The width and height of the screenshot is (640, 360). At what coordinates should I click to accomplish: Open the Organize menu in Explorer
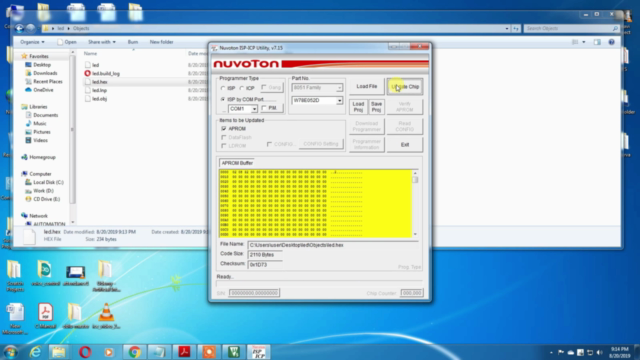tap(32, 42)
